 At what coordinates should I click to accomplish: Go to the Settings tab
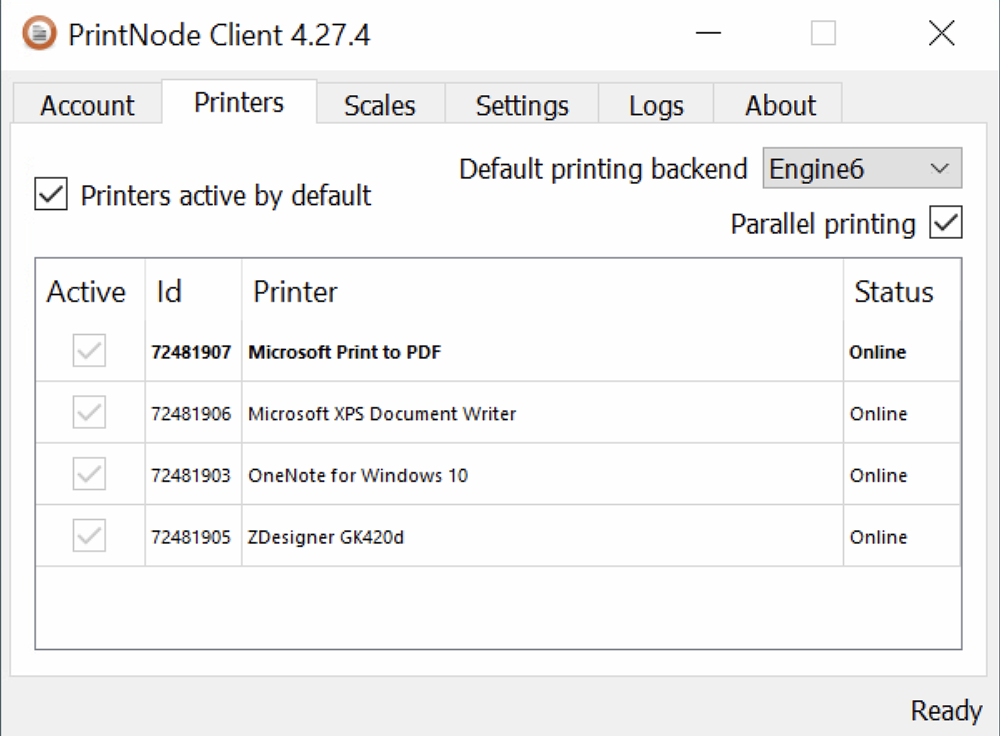(x=522, y=105)
